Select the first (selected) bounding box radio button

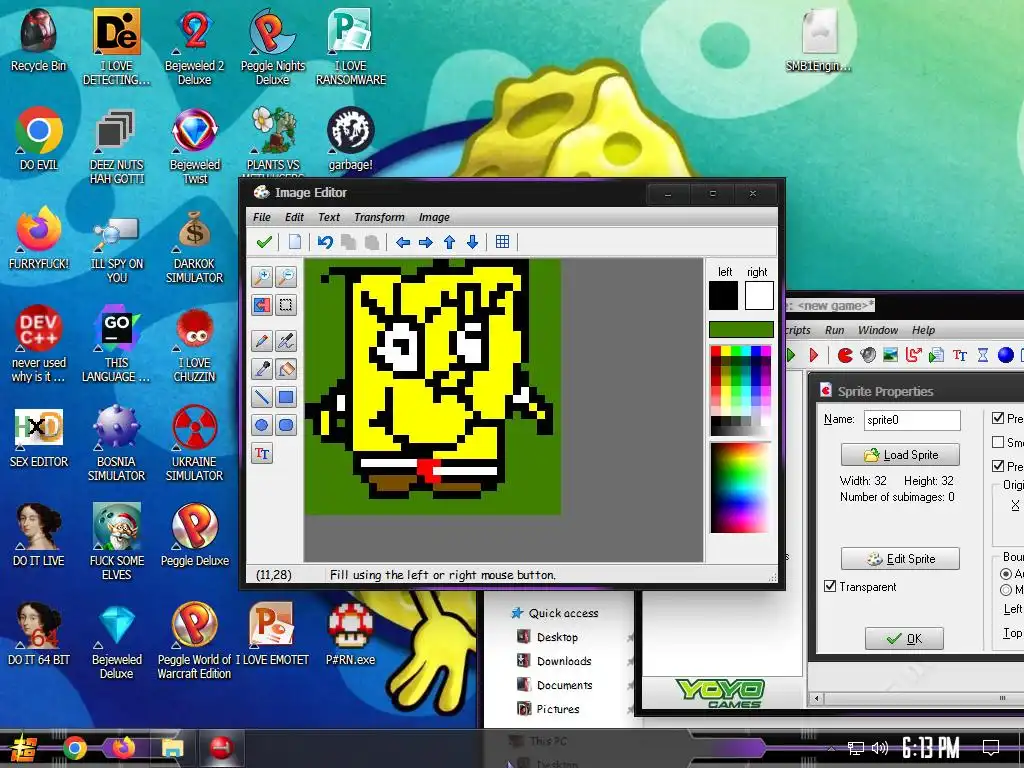click(1006, 574)
